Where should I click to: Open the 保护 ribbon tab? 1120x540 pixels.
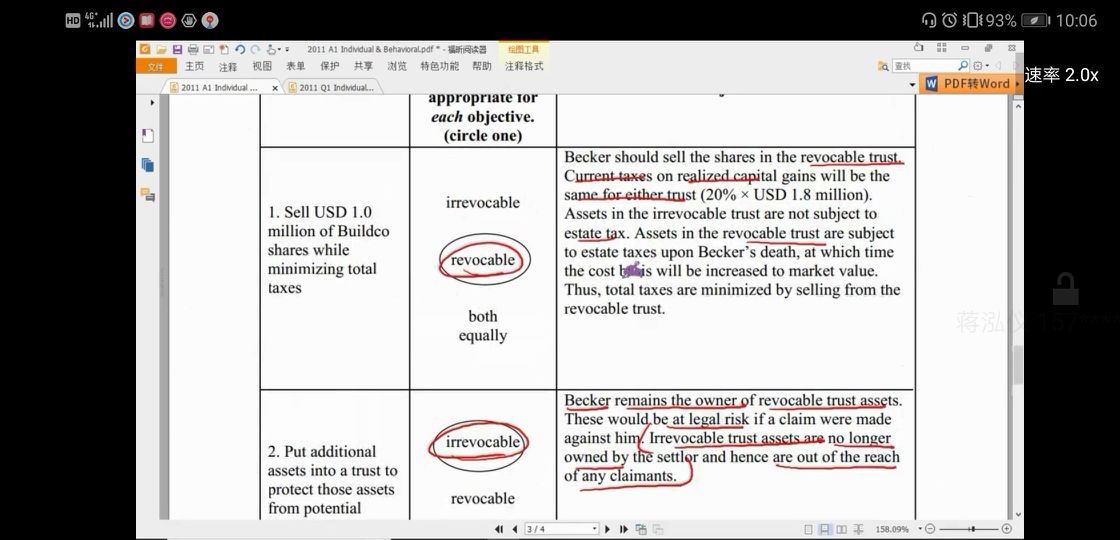point(330,66)
